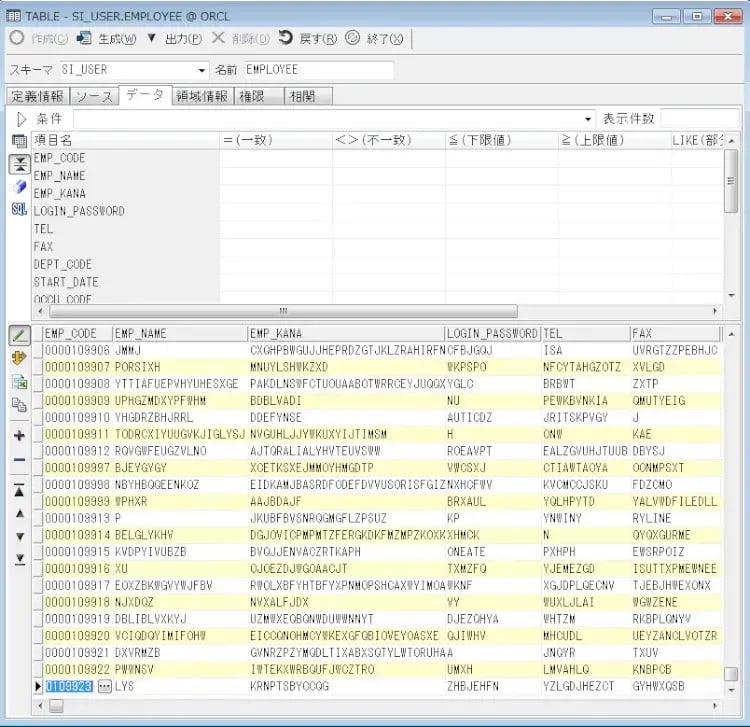Image resolution: width=750 pixels, height=727 pixels.
Task: Click the 終了(X) toolbar button
Action: [375, 38]
